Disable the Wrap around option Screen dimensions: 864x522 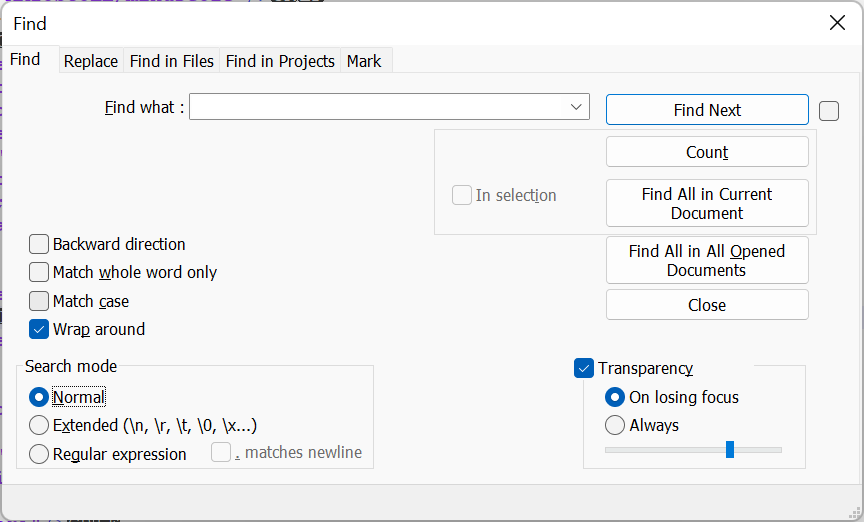39,330
